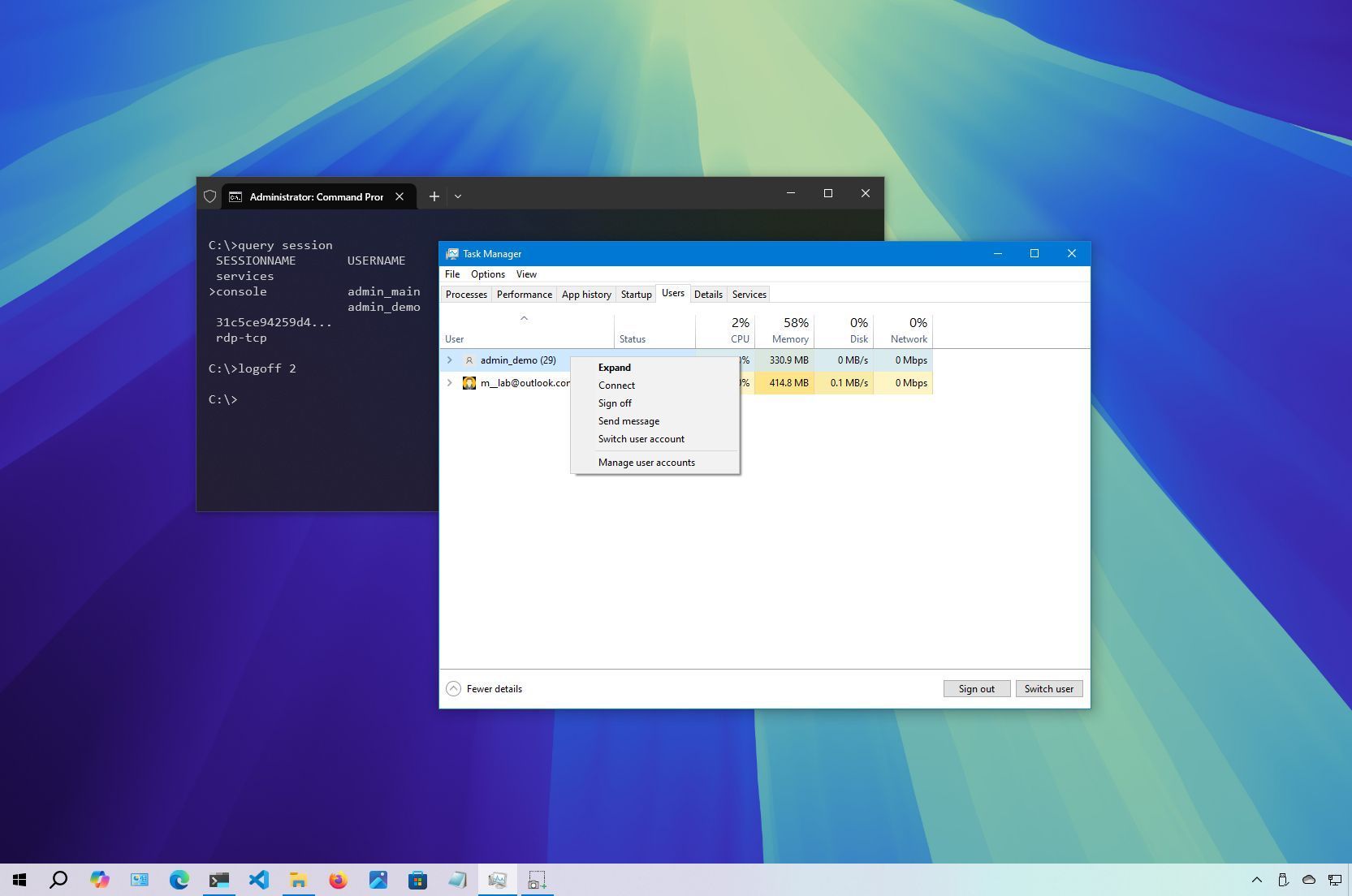
Task: Select Sign off from the context menu
Action: [615, 403]
